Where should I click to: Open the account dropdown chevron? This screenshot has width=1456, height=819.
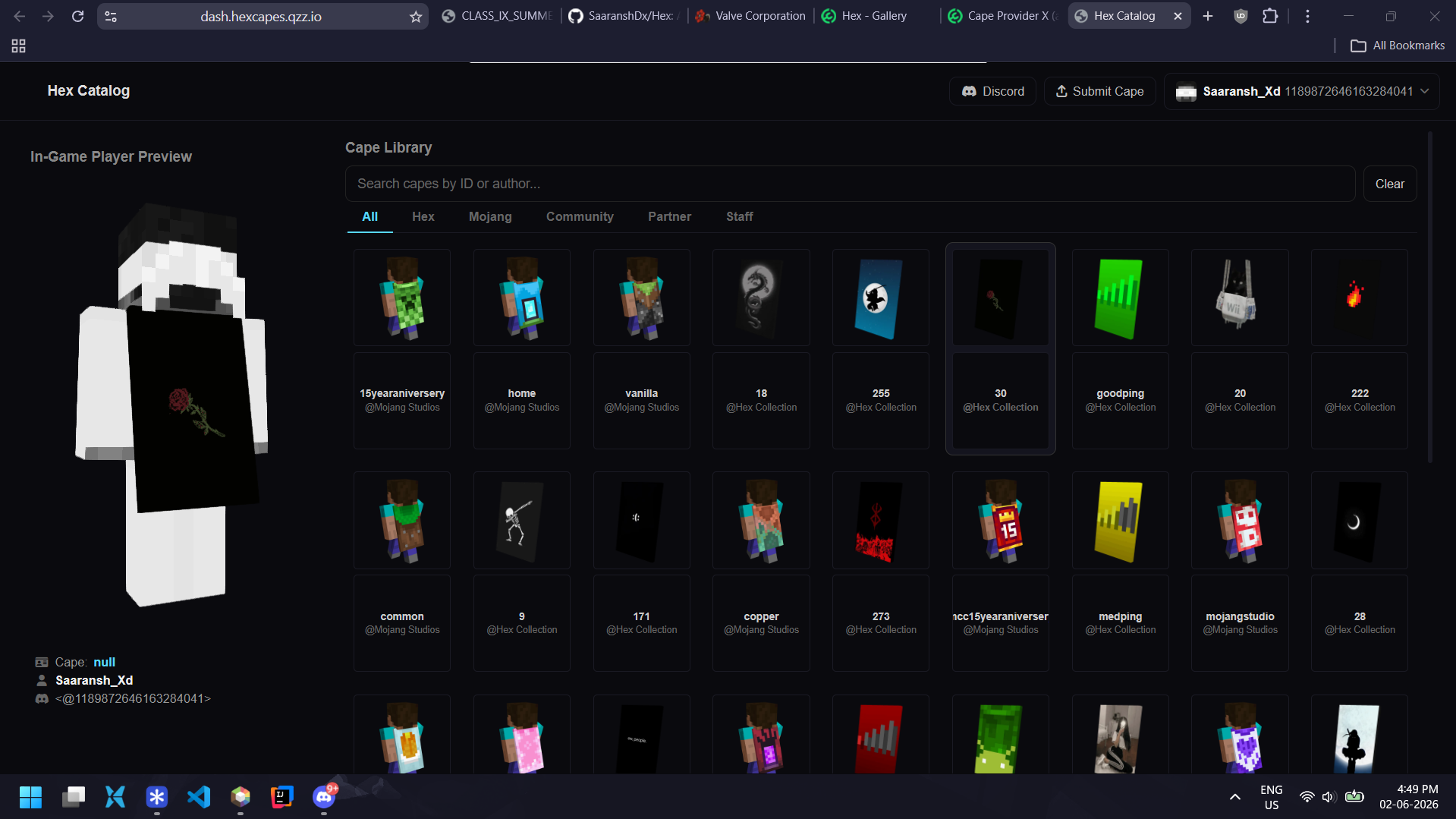pos(1424,91)
